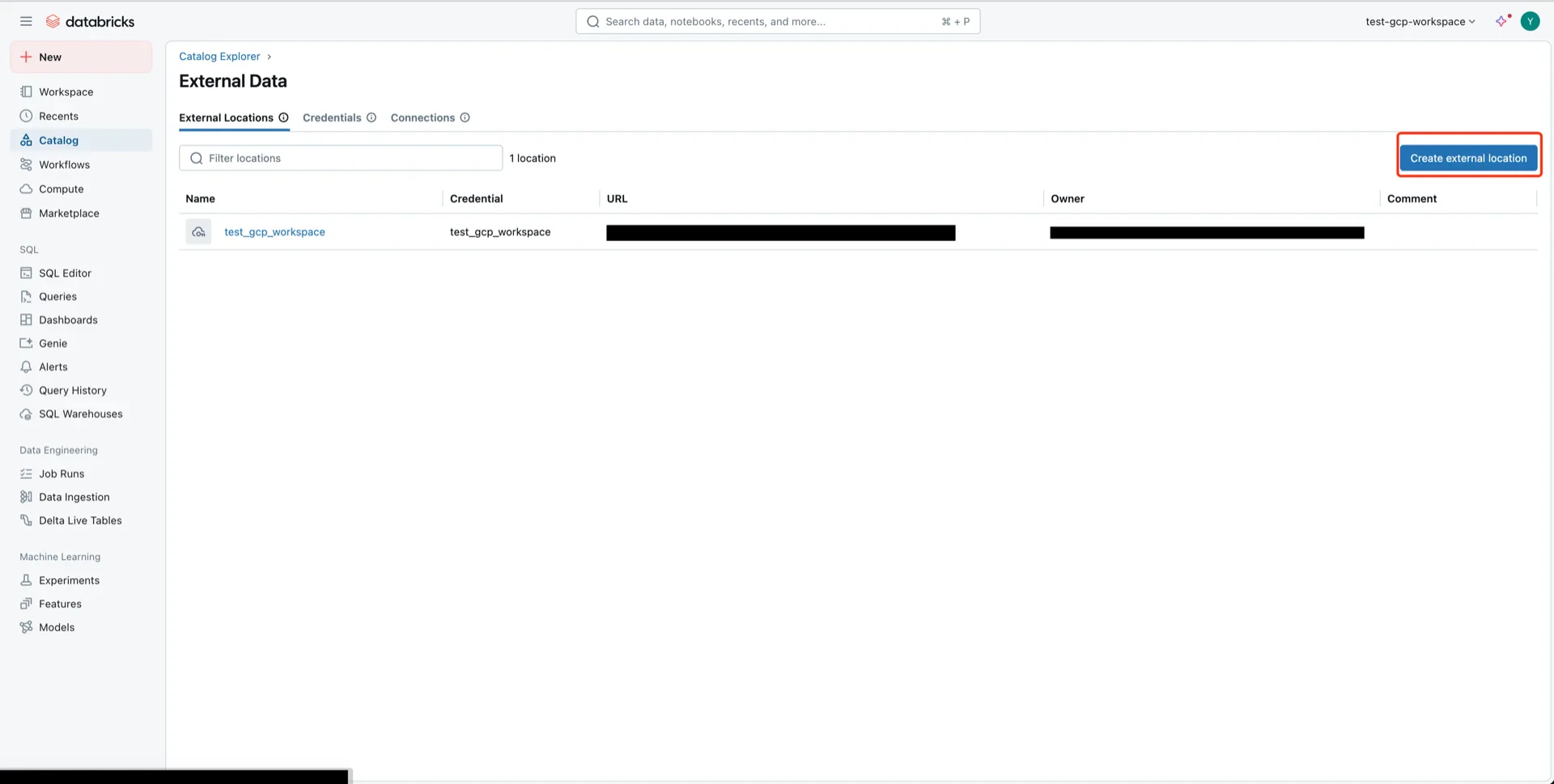Open Genie
Screen dimensions: 1554x784
(81, 344)
